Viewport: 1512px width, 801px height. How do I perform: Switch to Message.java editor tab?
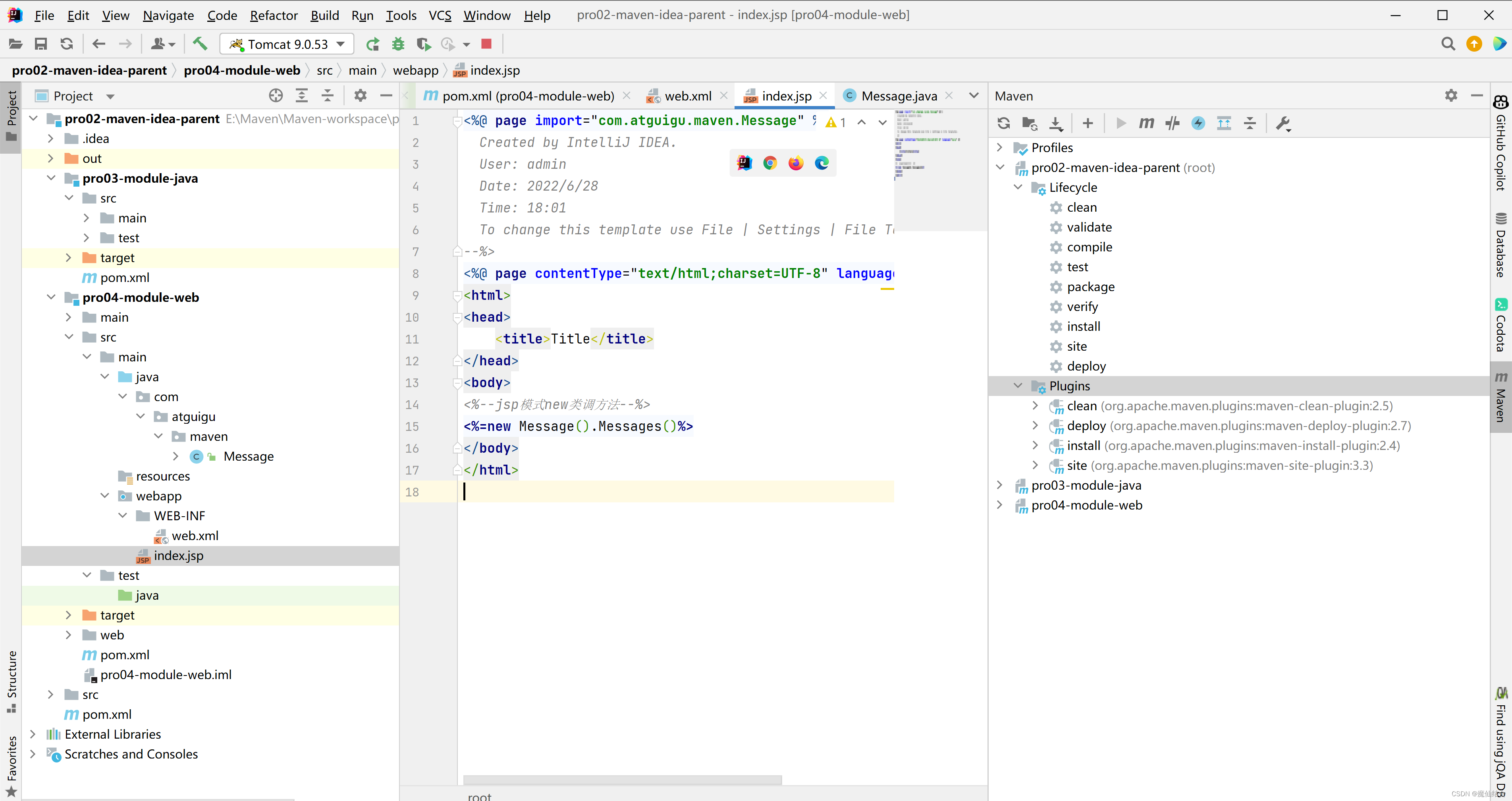(x=898, y=96)
